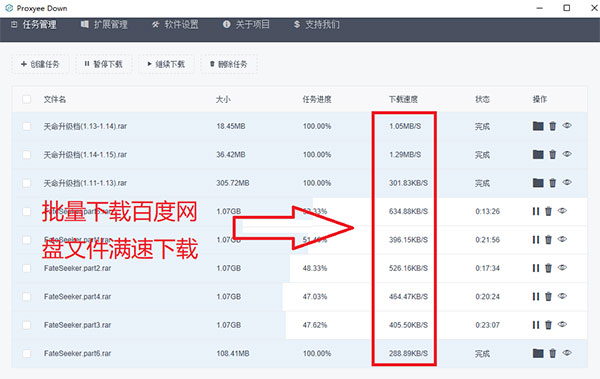Check the box for 天命升级档(1.11-1.13).rar
Image resolution: width=600 pixels, height=379 pixels.
[x=26, y=183]
